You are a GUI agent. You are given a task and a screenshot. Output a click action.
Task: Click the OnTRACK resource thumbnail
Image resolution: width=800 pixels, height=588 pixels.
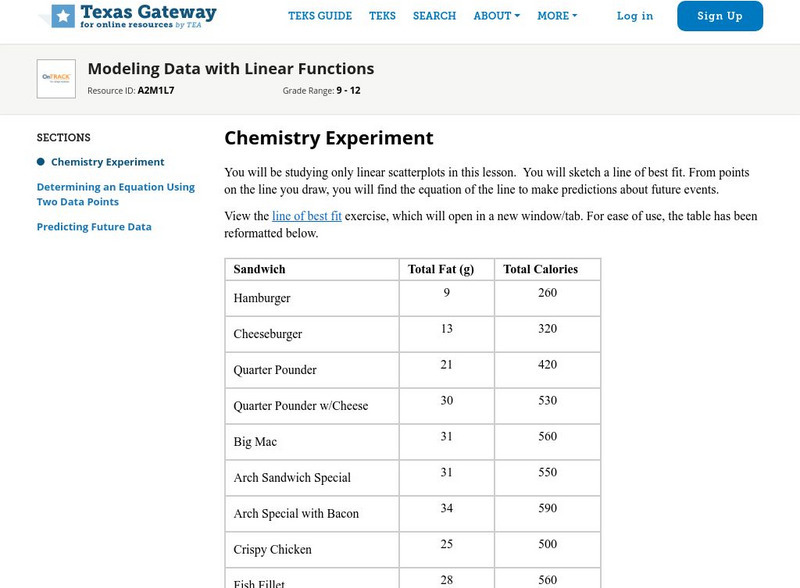coord(56,78)
